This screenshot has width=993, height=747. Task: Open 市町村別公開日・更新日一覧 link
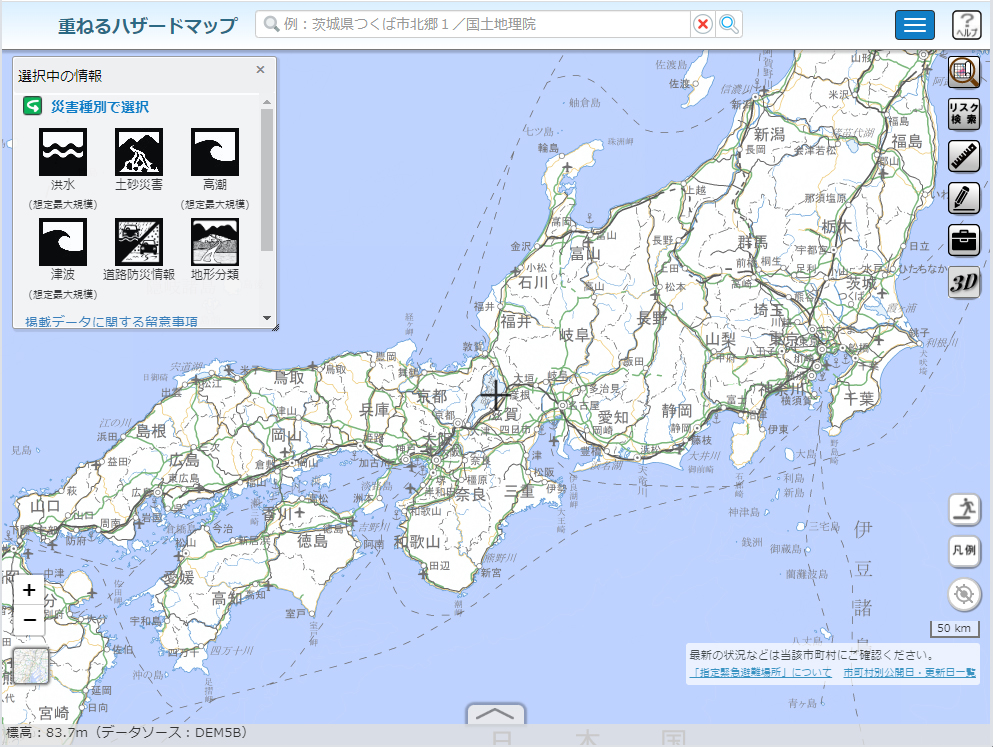(x=909, y=673)
